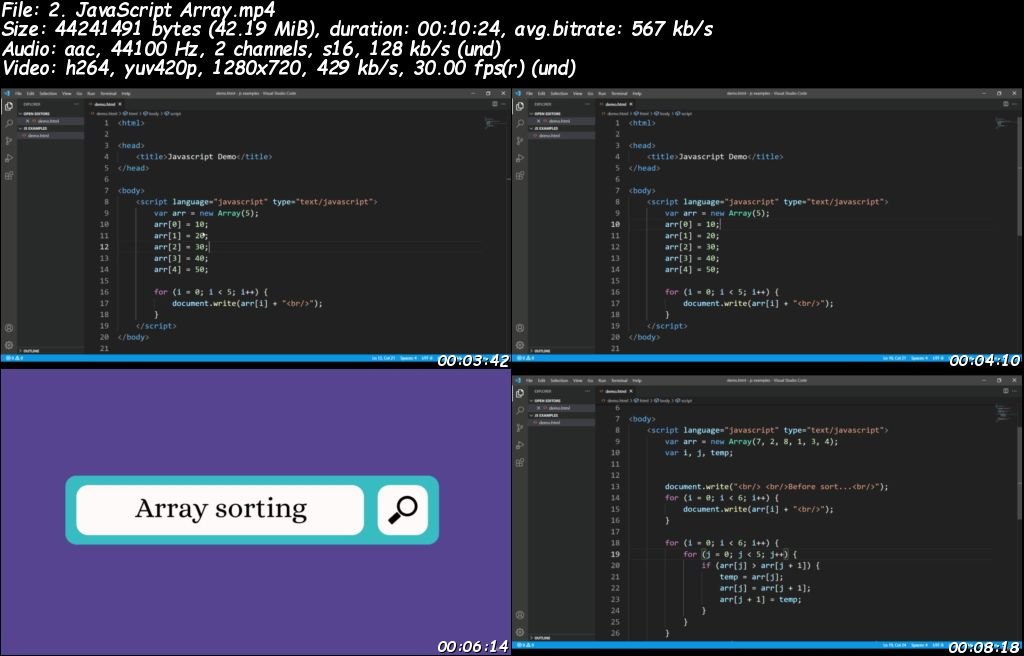This screenshot has width=1024, height=656.
Task: Click Manage gear icon in 00:08:18 frame
Action: 520,632
